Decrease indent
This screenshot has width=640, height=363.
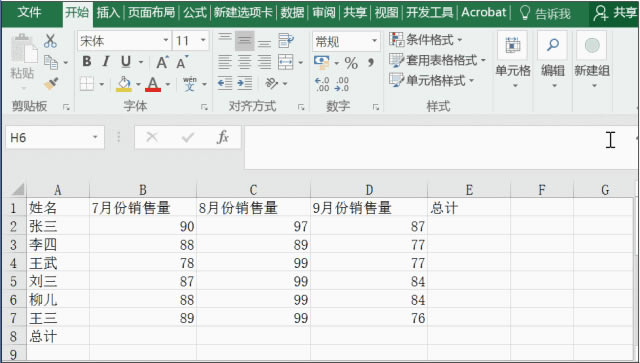(224, 84)
